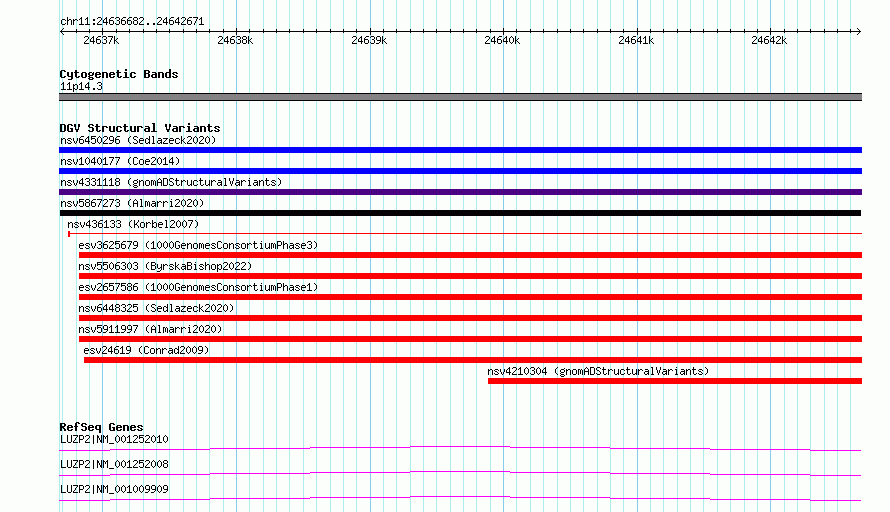Select the purple bar under nsv4331118
The width and height of the screenshot is (890, 512).
pyautogui.click(x=460, y=192)
